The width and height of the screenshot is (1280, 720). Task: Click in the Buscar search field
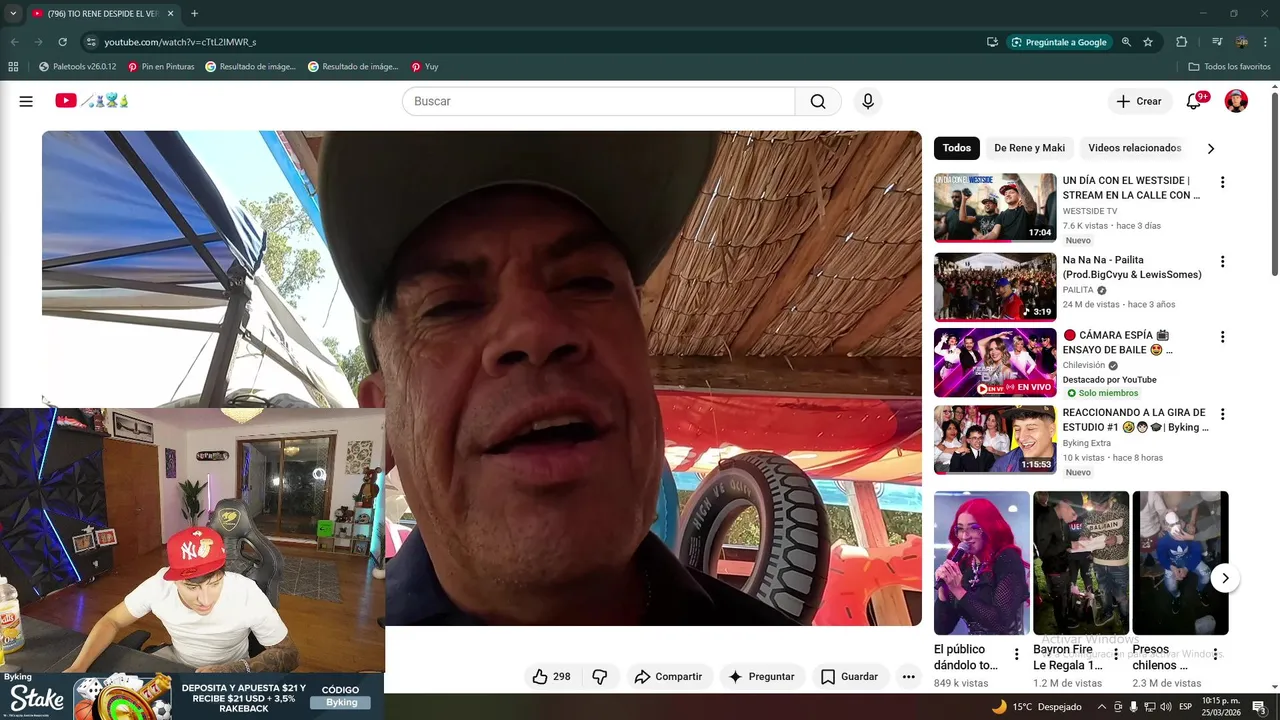598,101
